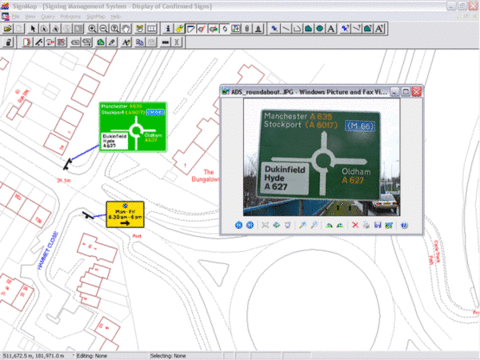Save picture using the floppy disk icon
480x360 pixels.
378,225
